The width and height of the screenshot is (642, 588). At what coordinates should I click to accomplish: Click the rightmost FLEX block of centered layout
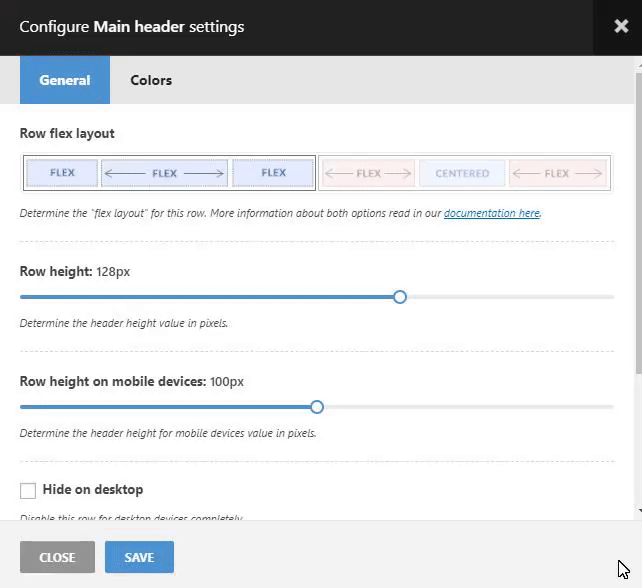point(557,173)
